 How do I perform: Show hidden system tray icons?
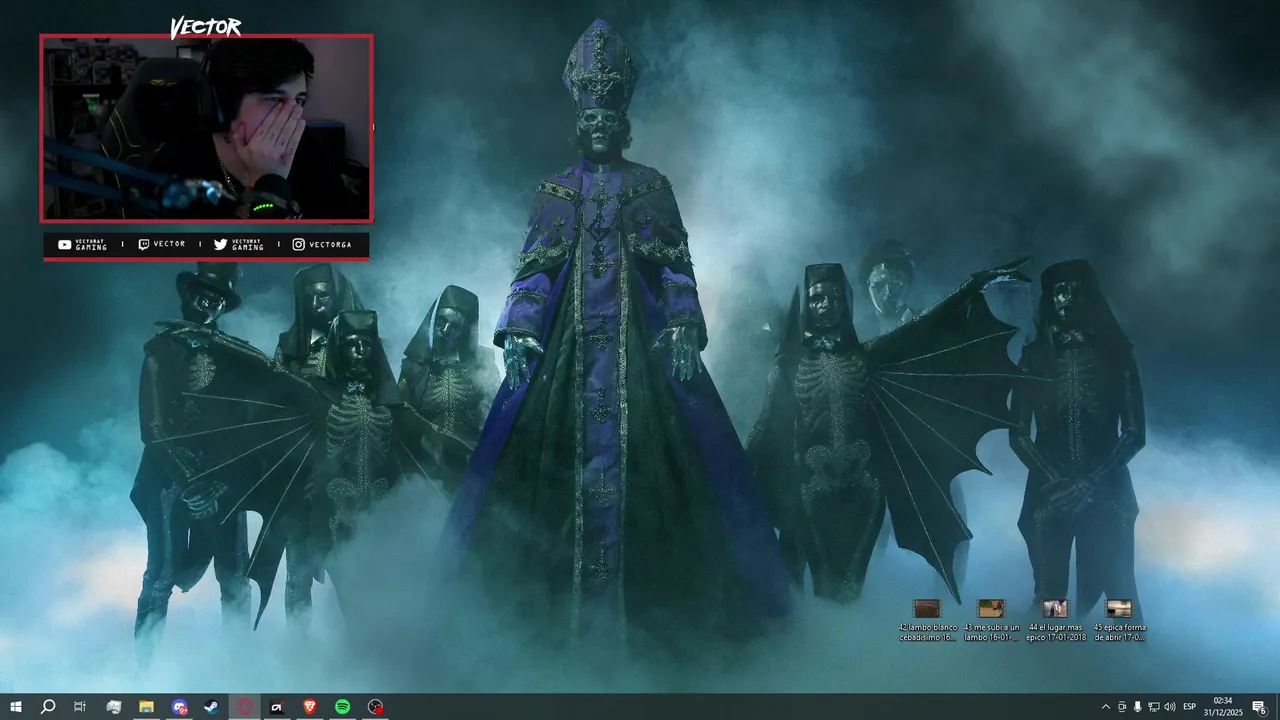[x=1105, y=707]
